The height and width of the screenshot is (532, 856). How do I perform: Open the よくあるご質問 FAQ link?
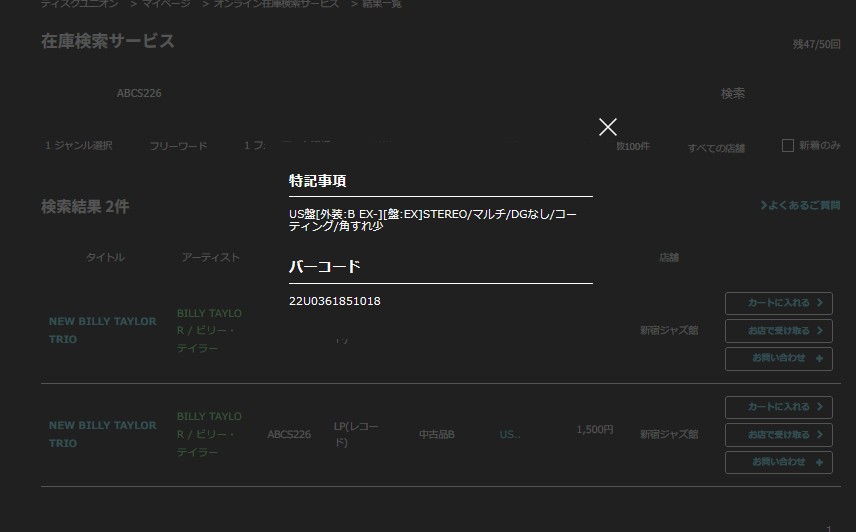[800, 206]
